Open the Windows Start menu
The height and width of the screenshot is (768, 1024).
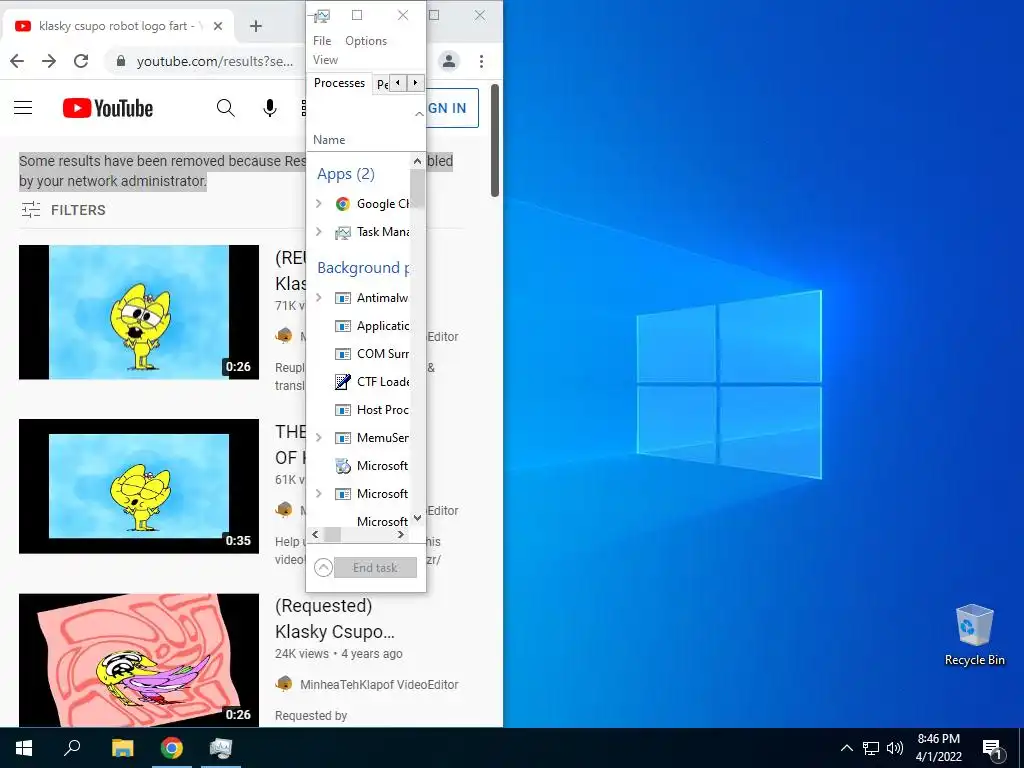(x=24, y=748)
